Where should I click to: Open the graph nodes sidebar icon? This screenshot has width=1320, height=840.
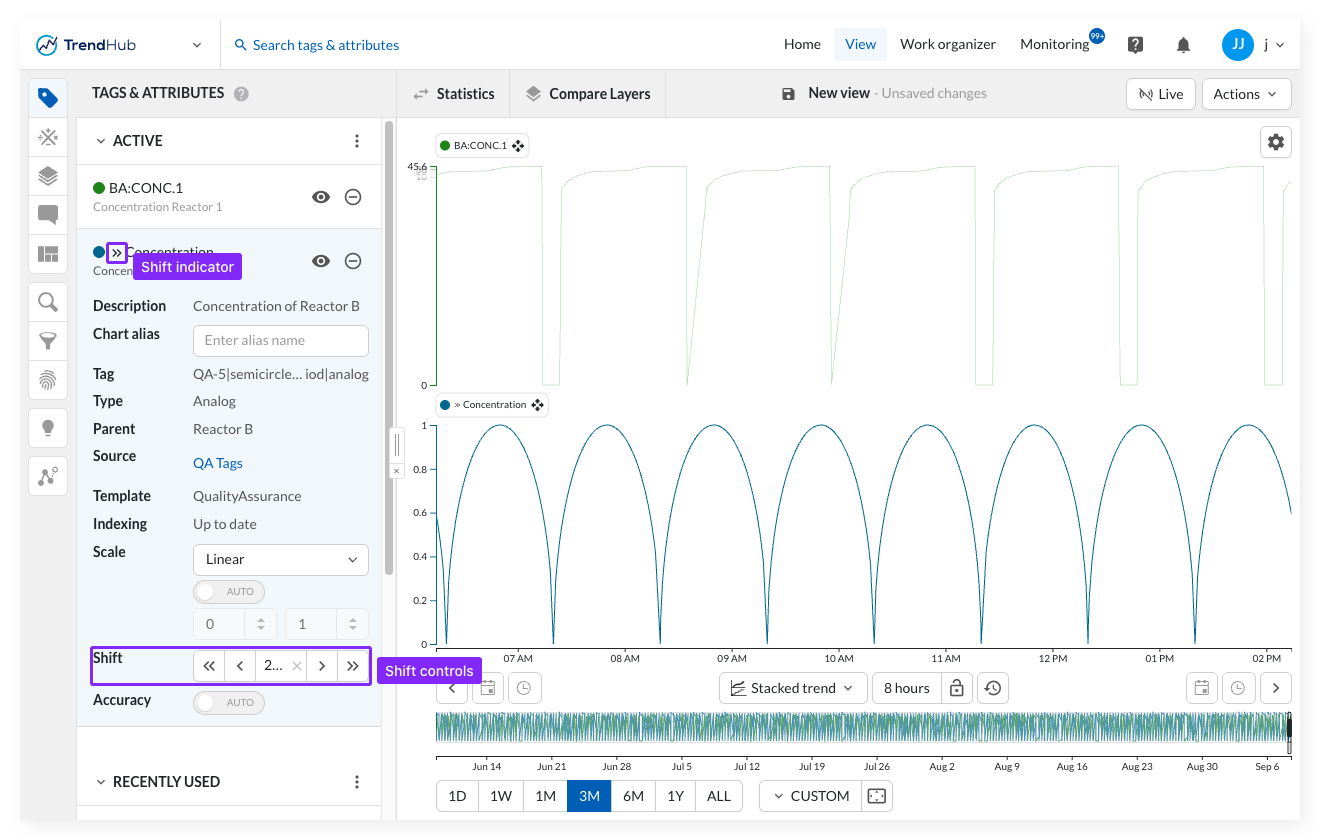(x=48, y=476)
